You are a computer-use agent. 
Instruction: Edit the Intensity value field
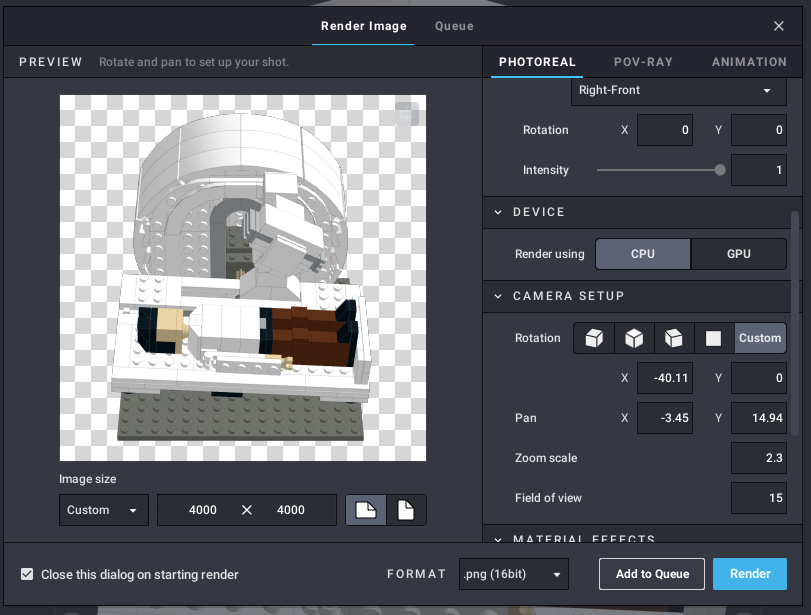pyautogui.click(x=759, y=170)
